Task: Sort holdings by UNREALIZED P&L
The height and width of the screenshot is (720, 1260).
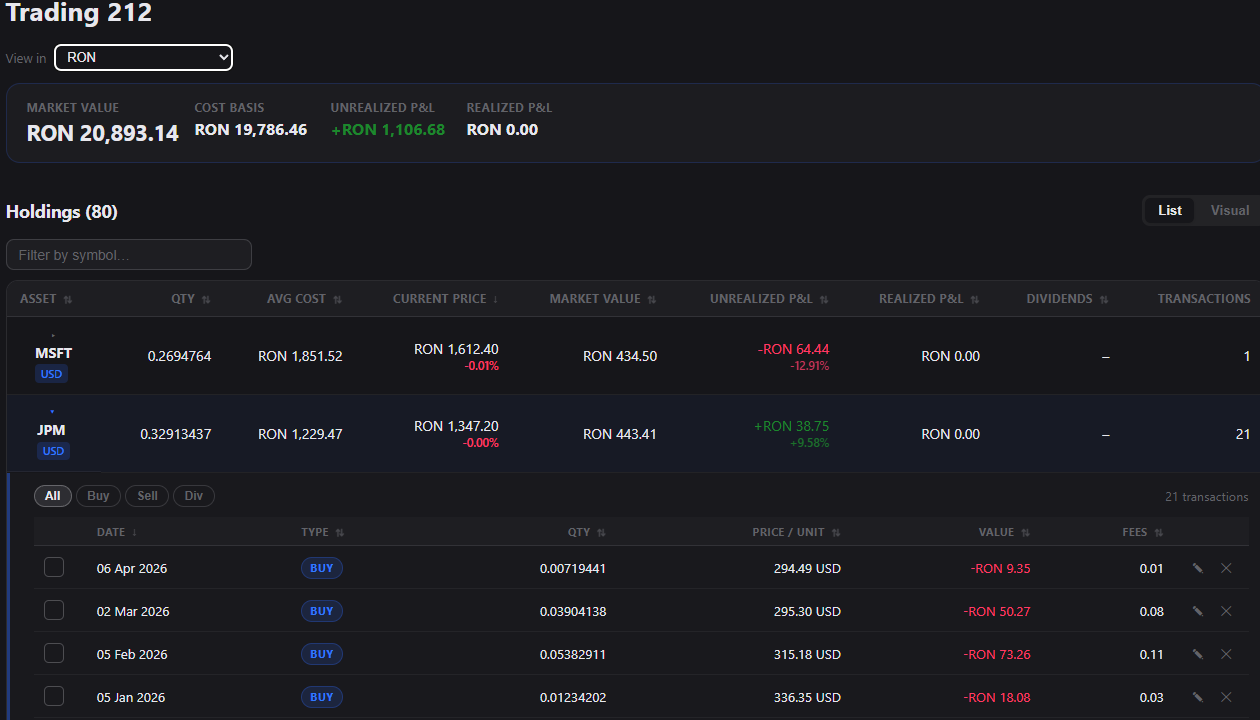Action: [769, 299]
